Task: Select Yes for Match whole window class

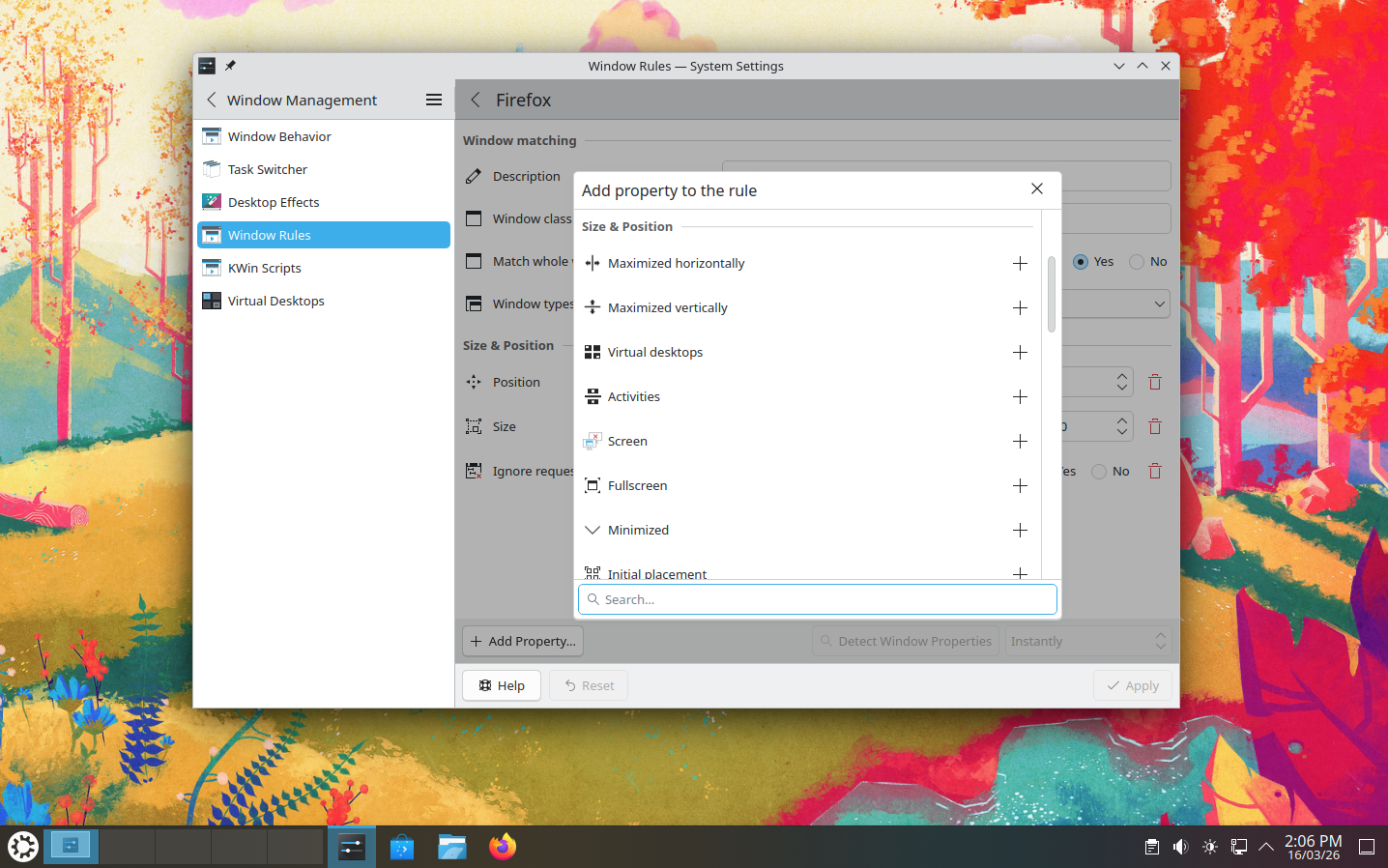Action: [x=1081, y=262]
